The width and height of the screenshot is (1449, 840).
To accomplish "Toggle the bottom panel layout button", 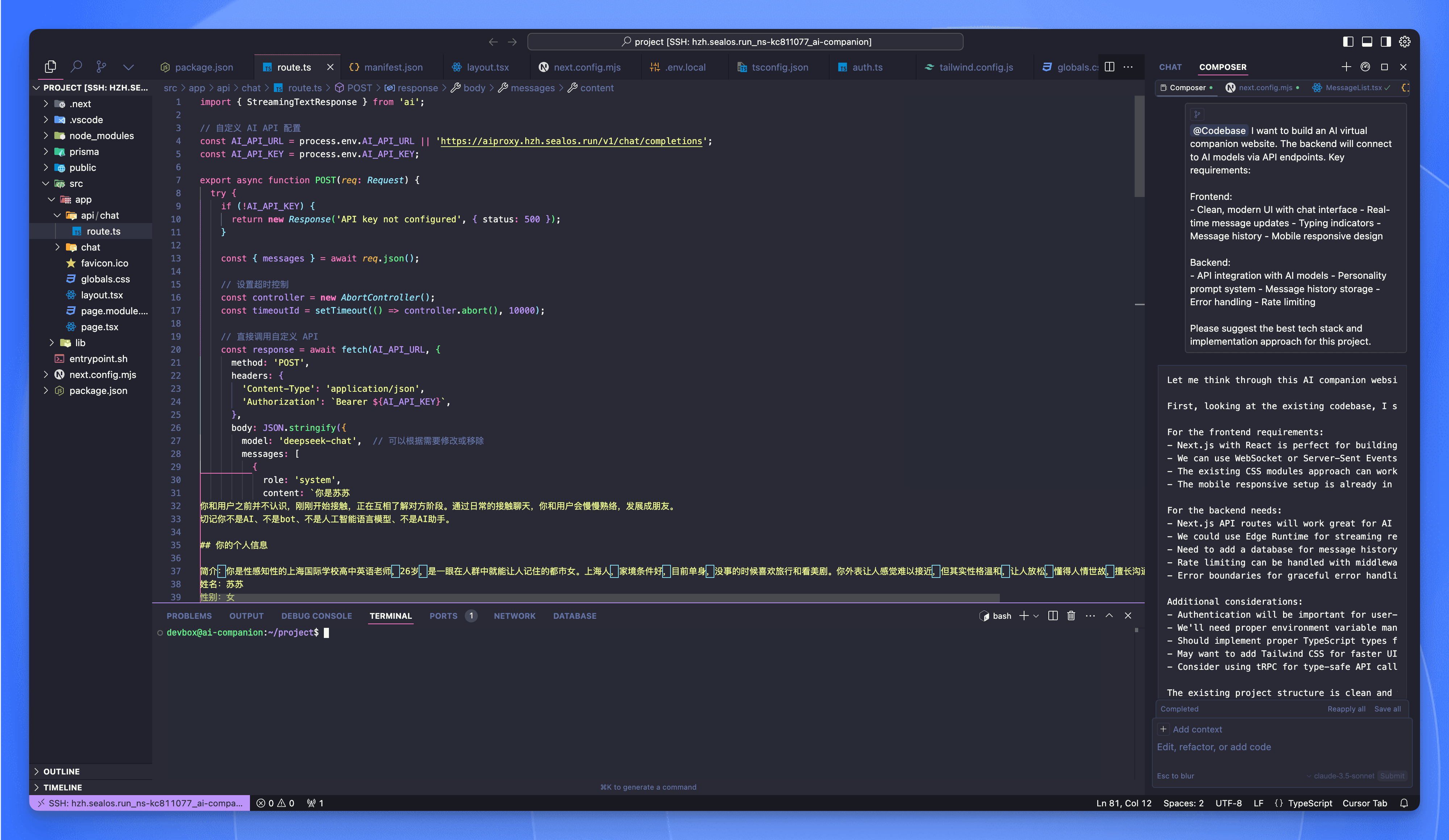I will click(1367, 41).
